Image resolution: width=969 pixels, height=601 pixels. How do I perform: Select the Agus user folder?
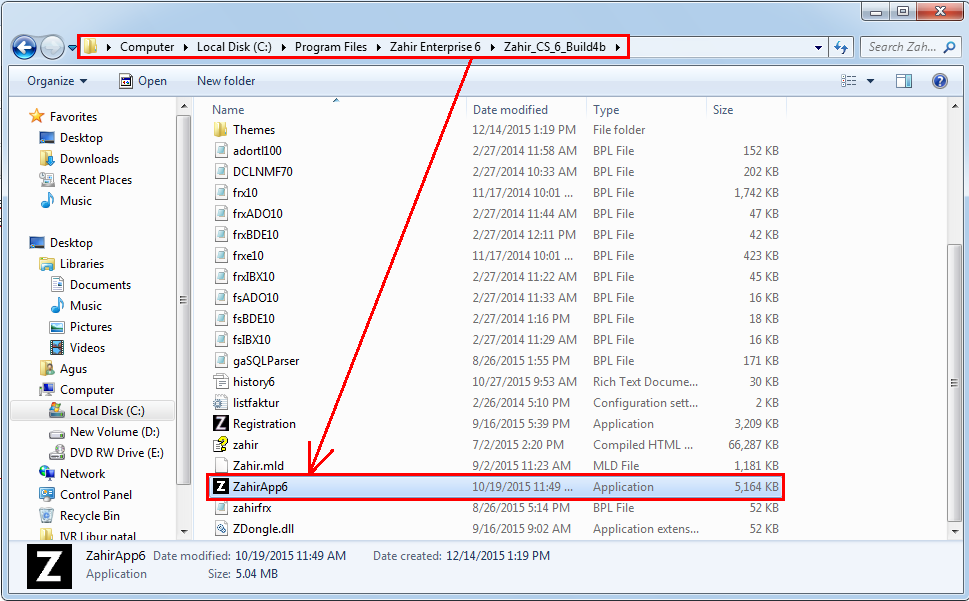coord(73,369)
